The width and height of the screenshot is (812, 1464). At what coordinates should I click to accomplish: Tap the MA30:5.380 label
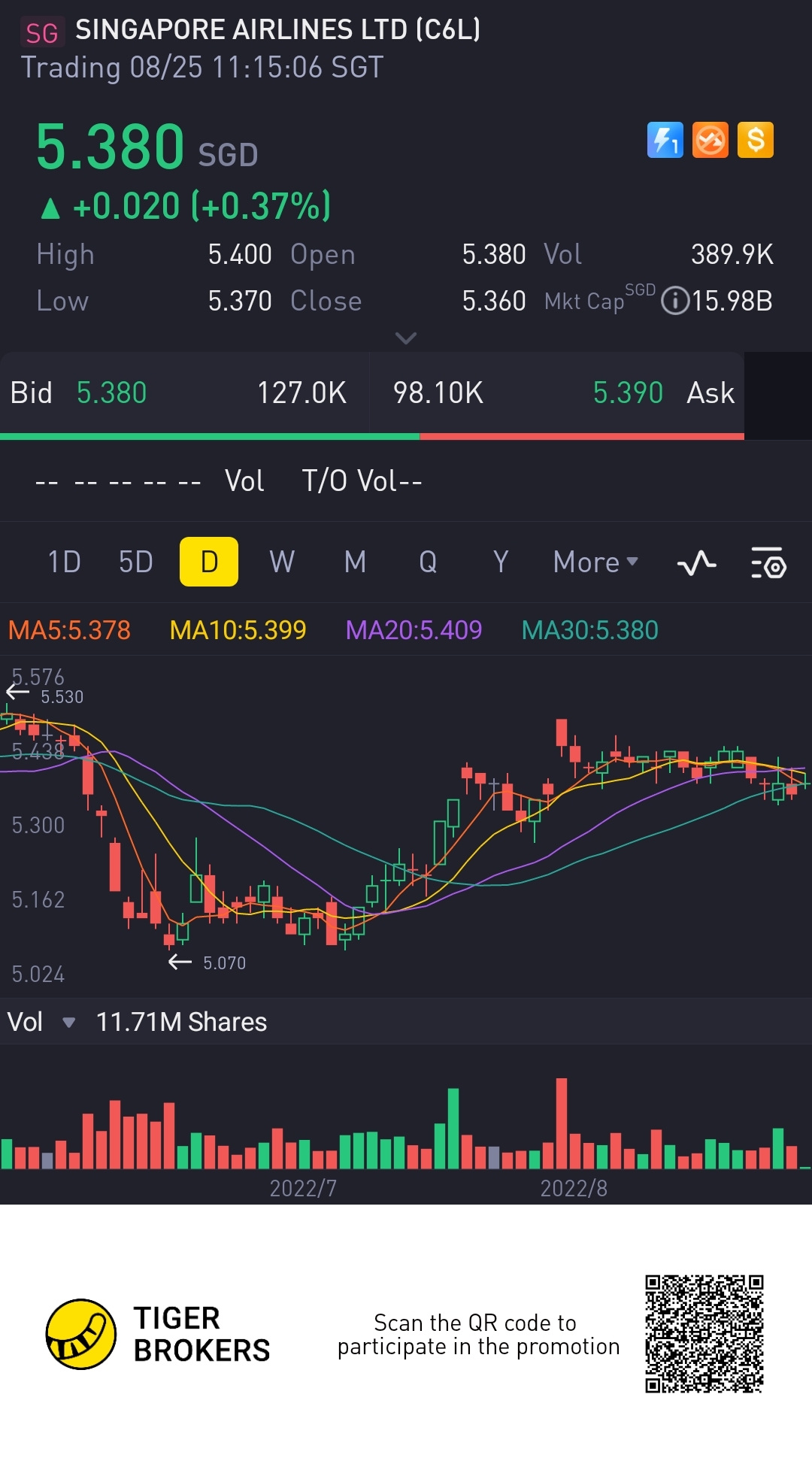point(590,630)
